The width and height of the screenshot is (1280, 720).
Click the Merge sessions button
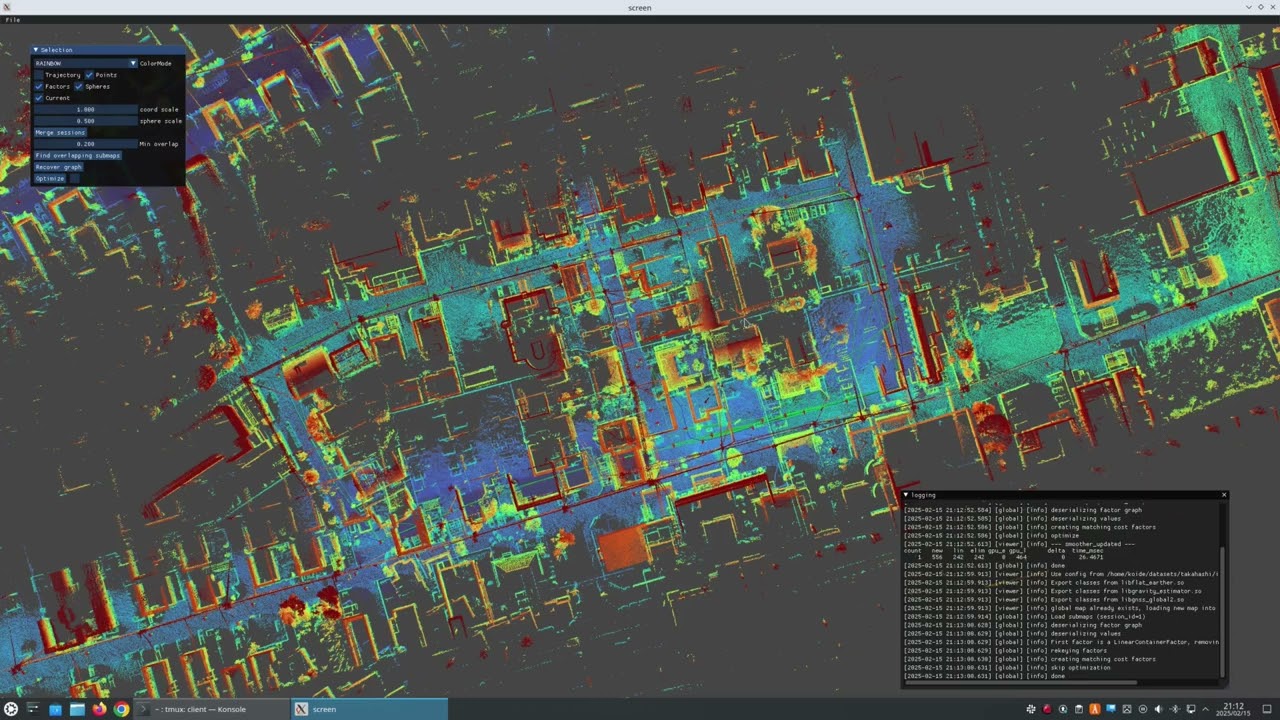click(60, 132)
